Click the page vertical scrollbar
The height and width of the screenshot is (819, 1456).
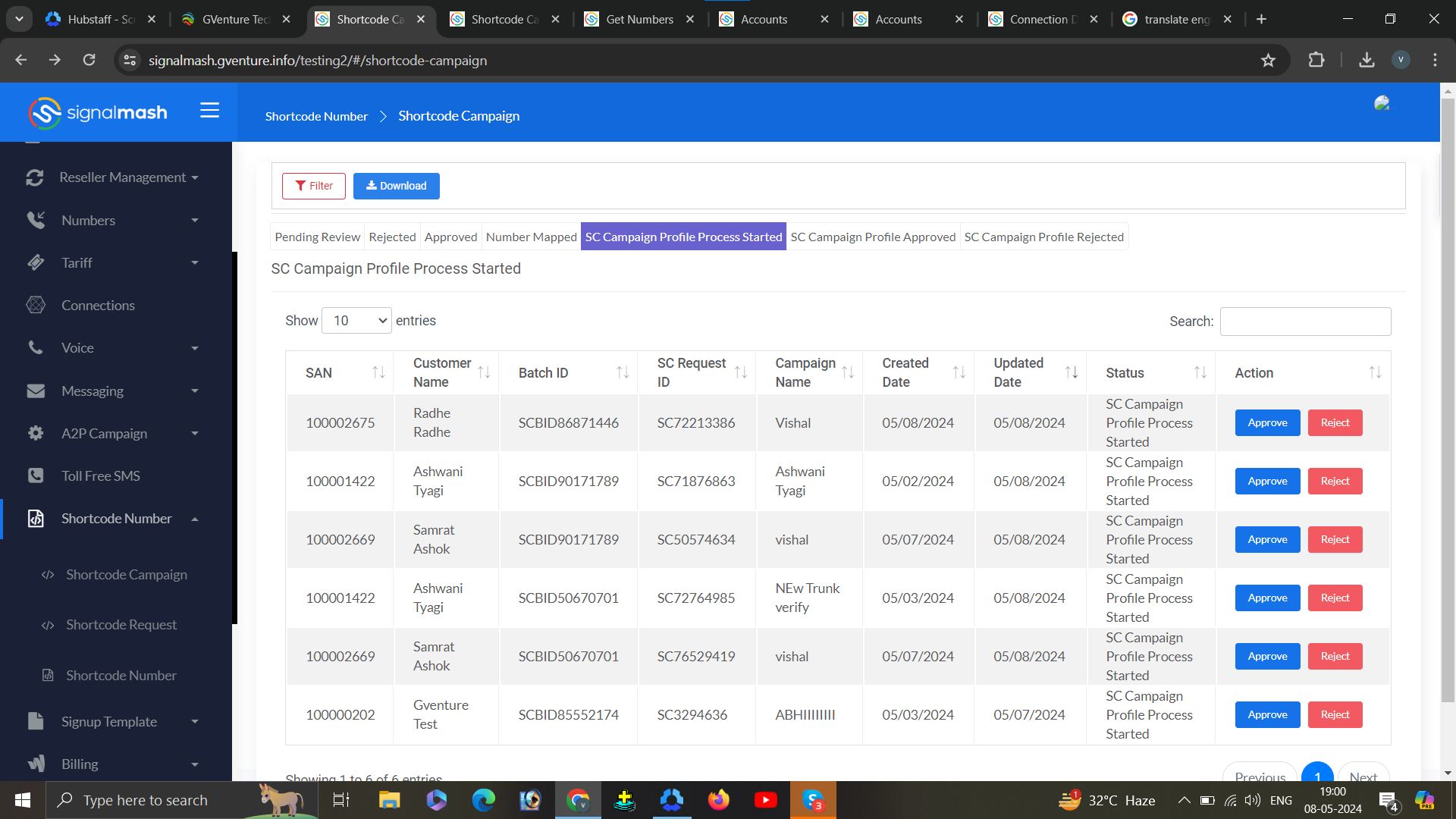[x=1448, y=402]
